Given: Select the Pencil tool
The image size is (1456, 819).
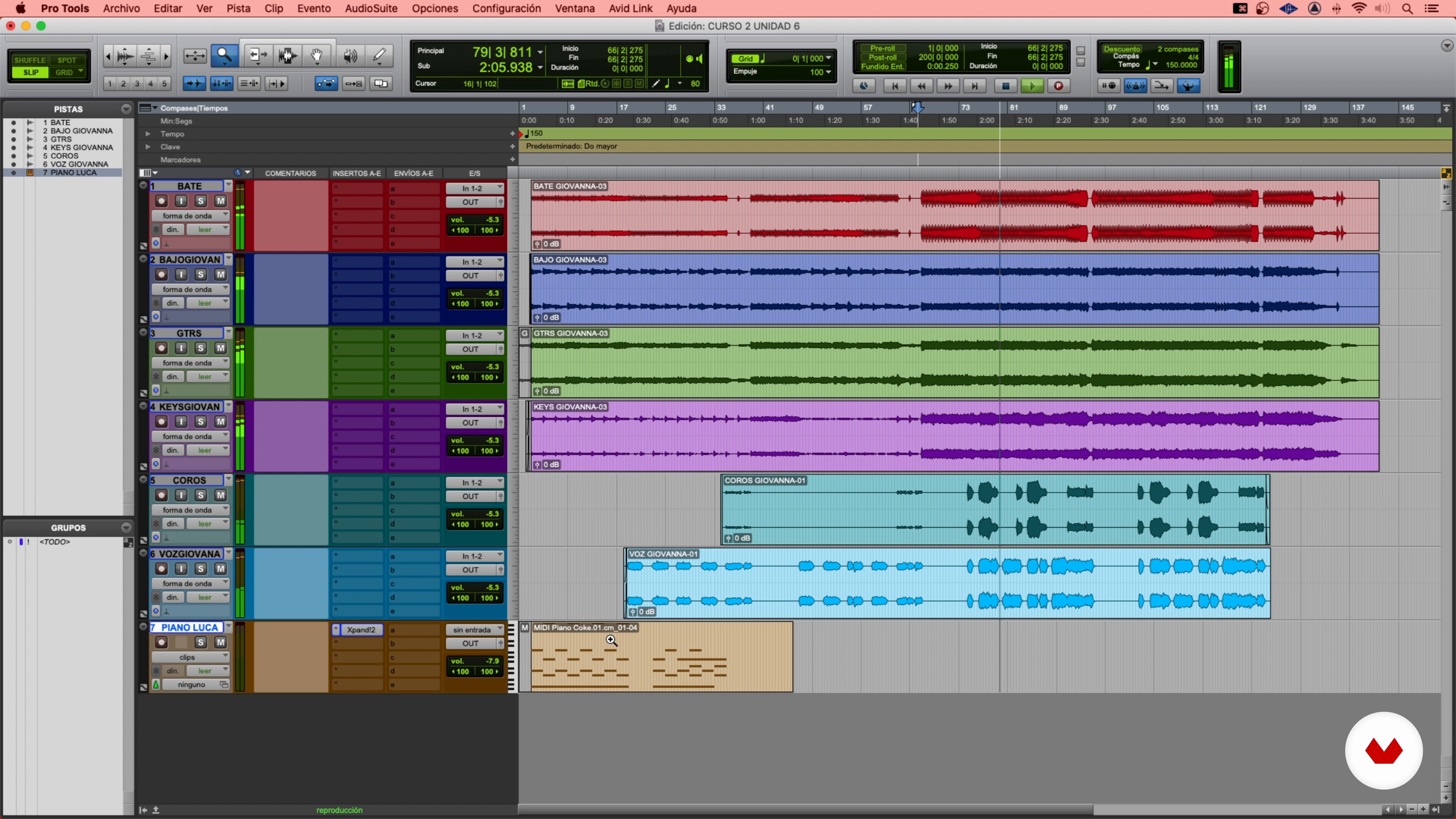Looking at the screenshot, I should click(379, 55).
